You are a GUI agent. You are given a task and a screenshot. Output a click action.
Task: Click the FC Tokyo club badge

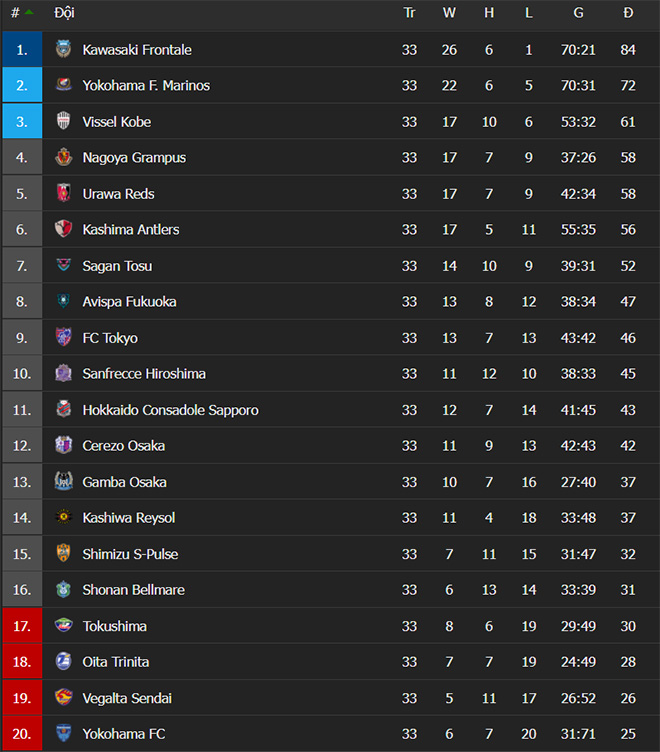pyautogui.click(x=63, y=338)
